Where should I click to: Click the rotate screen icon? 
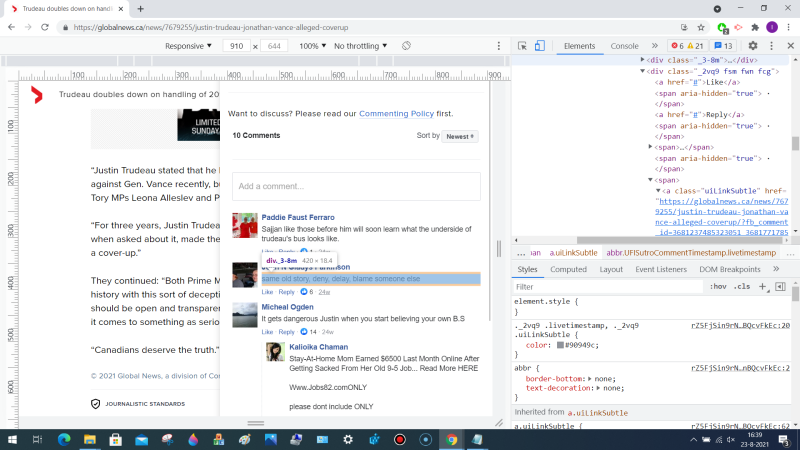[x=406, y=46]
